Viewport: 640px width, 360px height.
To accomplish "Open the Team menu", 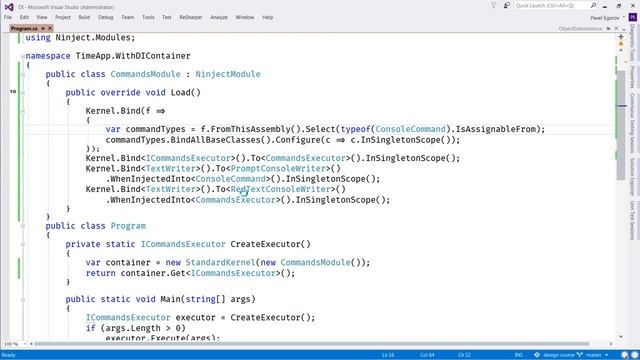I will (x=127, y=18).
